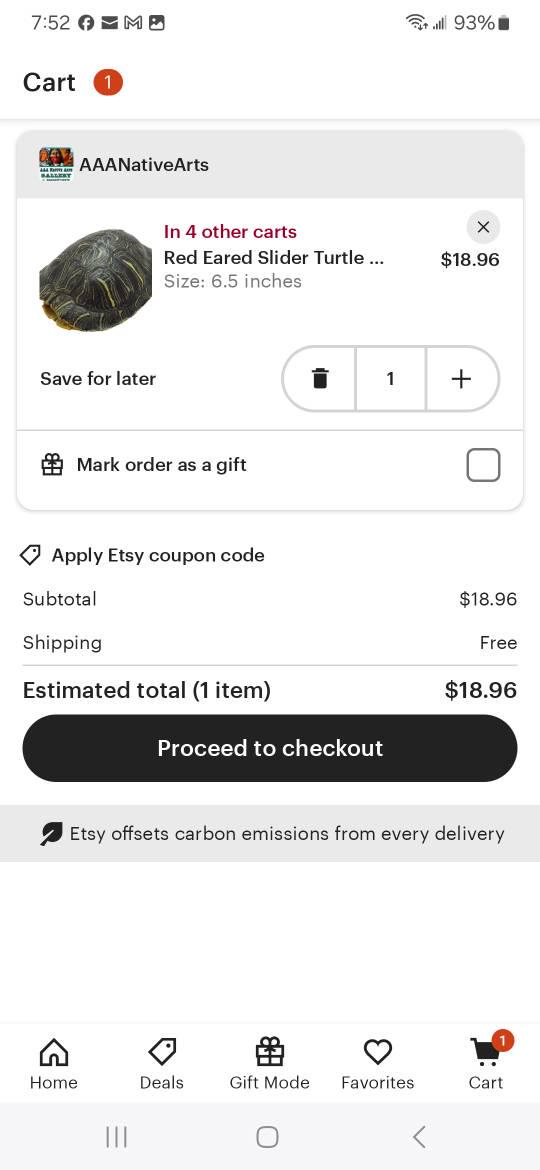The width and height of the screenshot is (540, 1170).
Task: Tap the trash can delete icon
Action: coord(320,379)
